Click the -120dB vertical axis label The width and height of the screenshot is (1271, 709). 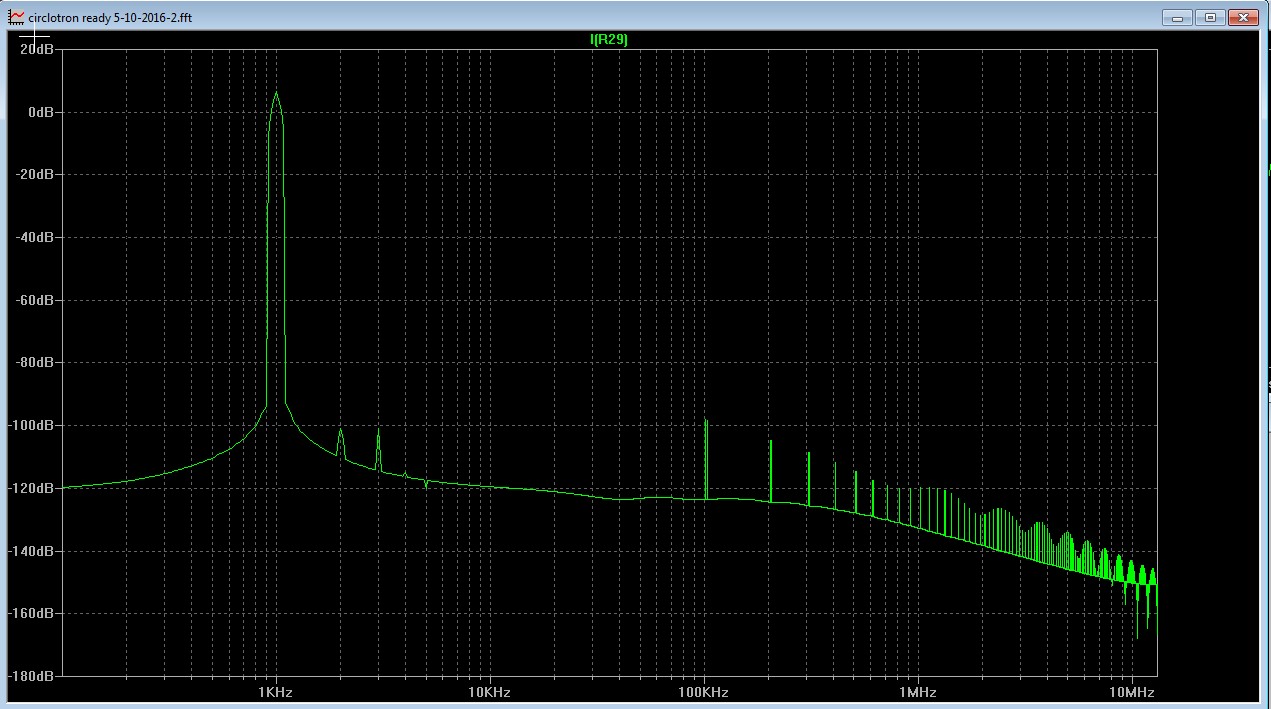point(31,488)
